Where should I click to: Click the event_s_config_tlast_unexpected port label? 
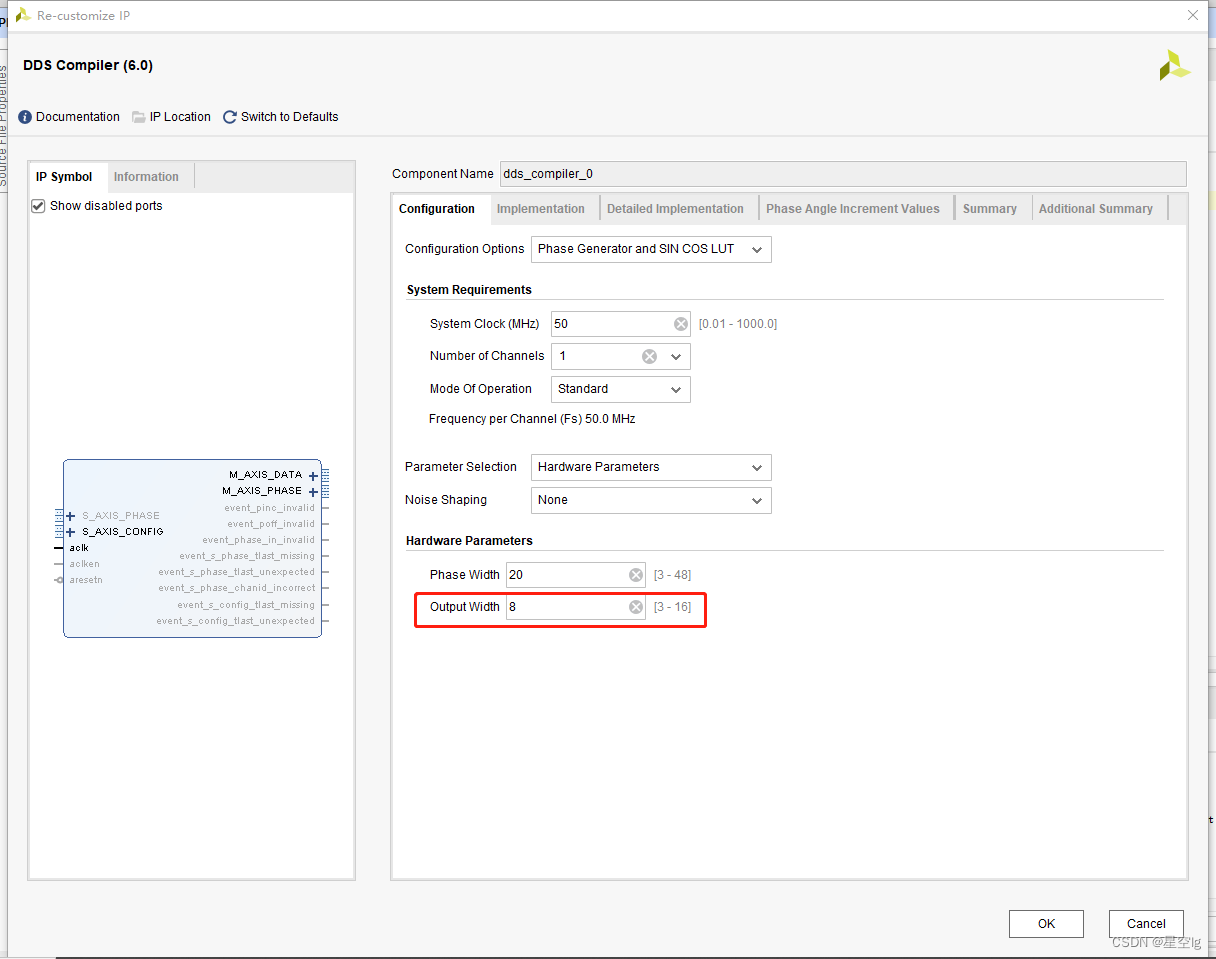236,621
